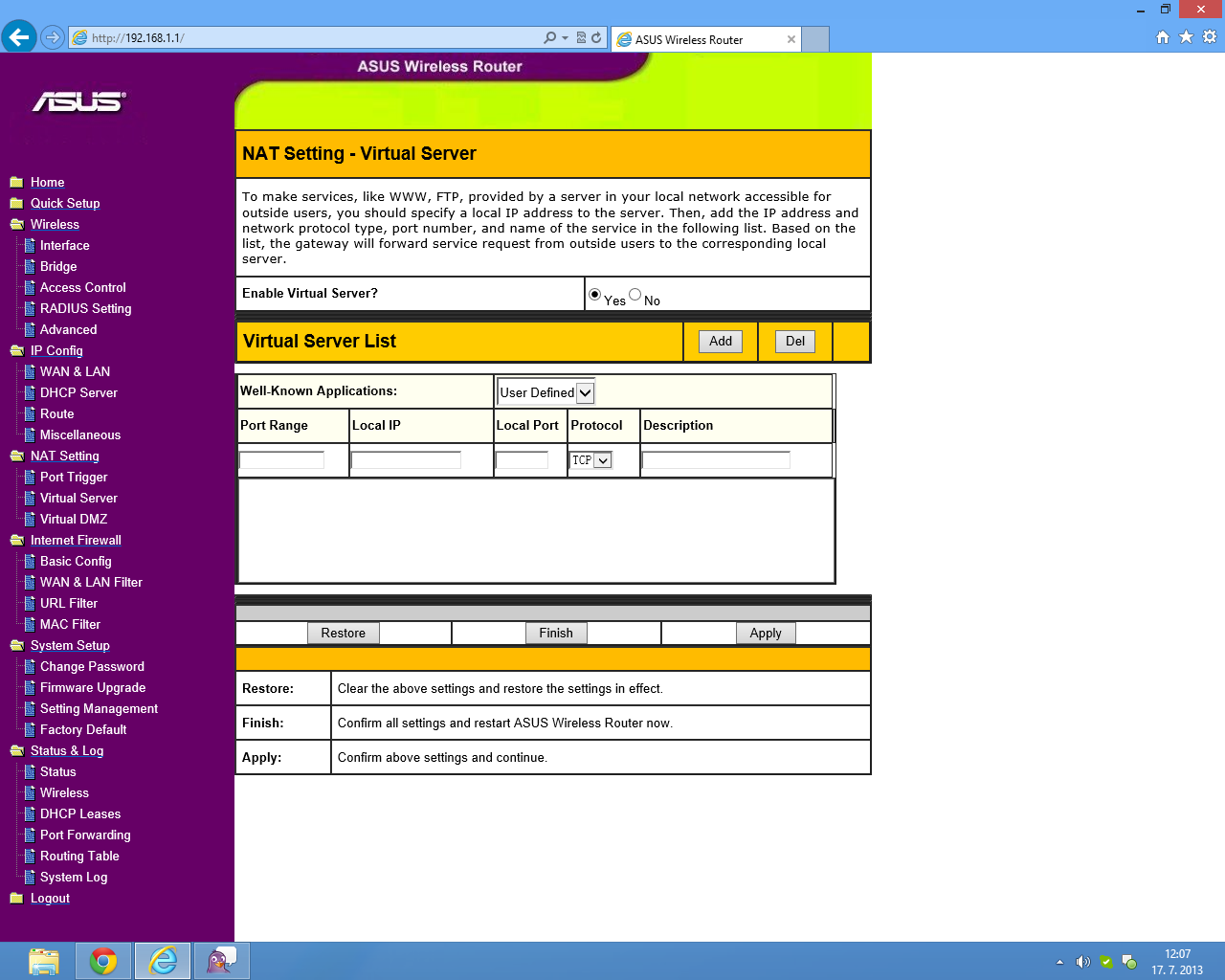Screen dimensions: 1225x980
Task: Open File Explorer from the taskbar
Action: pos(44,961)
